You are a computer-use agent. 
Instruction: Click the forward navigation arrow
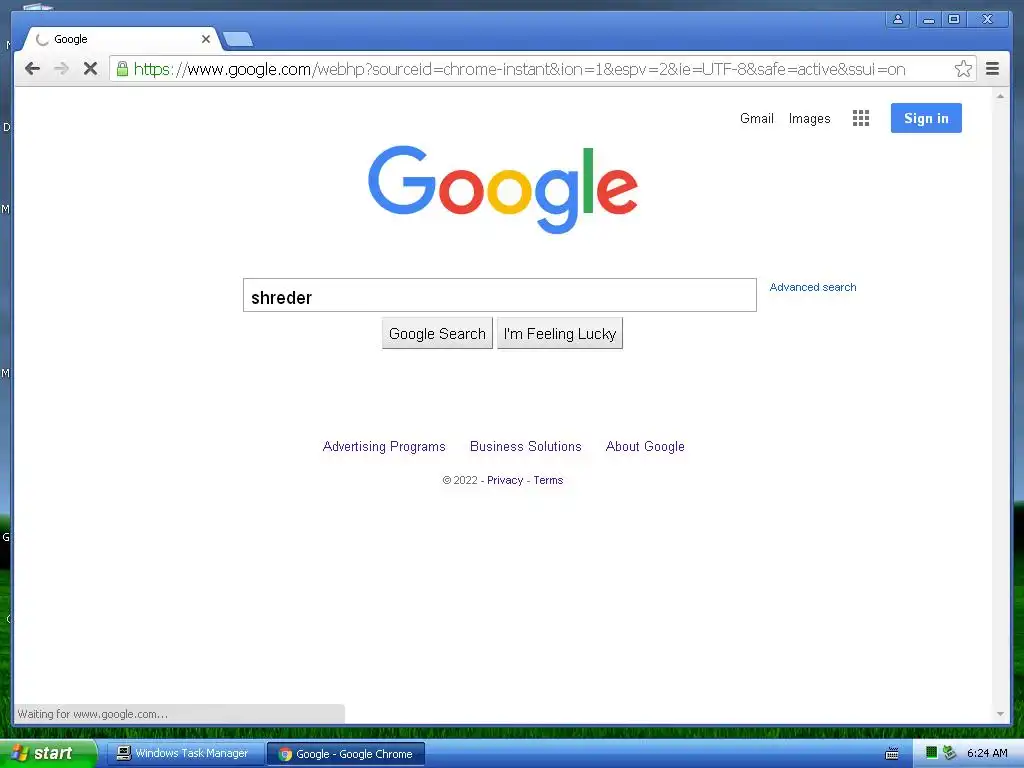(x=61, y=69)
